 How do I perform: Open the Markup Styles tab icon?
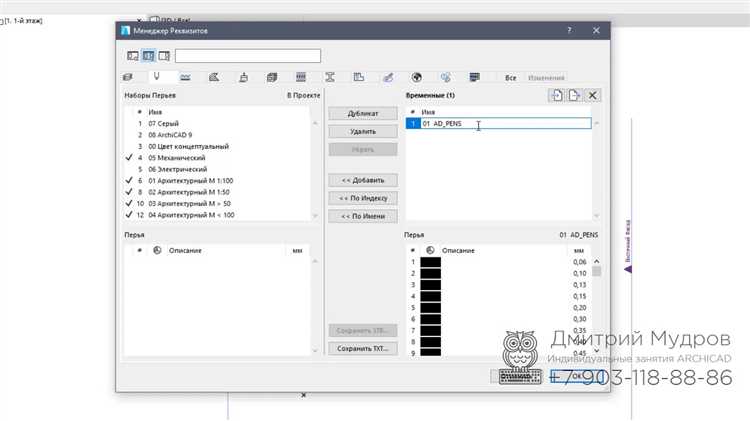(x=388, y=77)
